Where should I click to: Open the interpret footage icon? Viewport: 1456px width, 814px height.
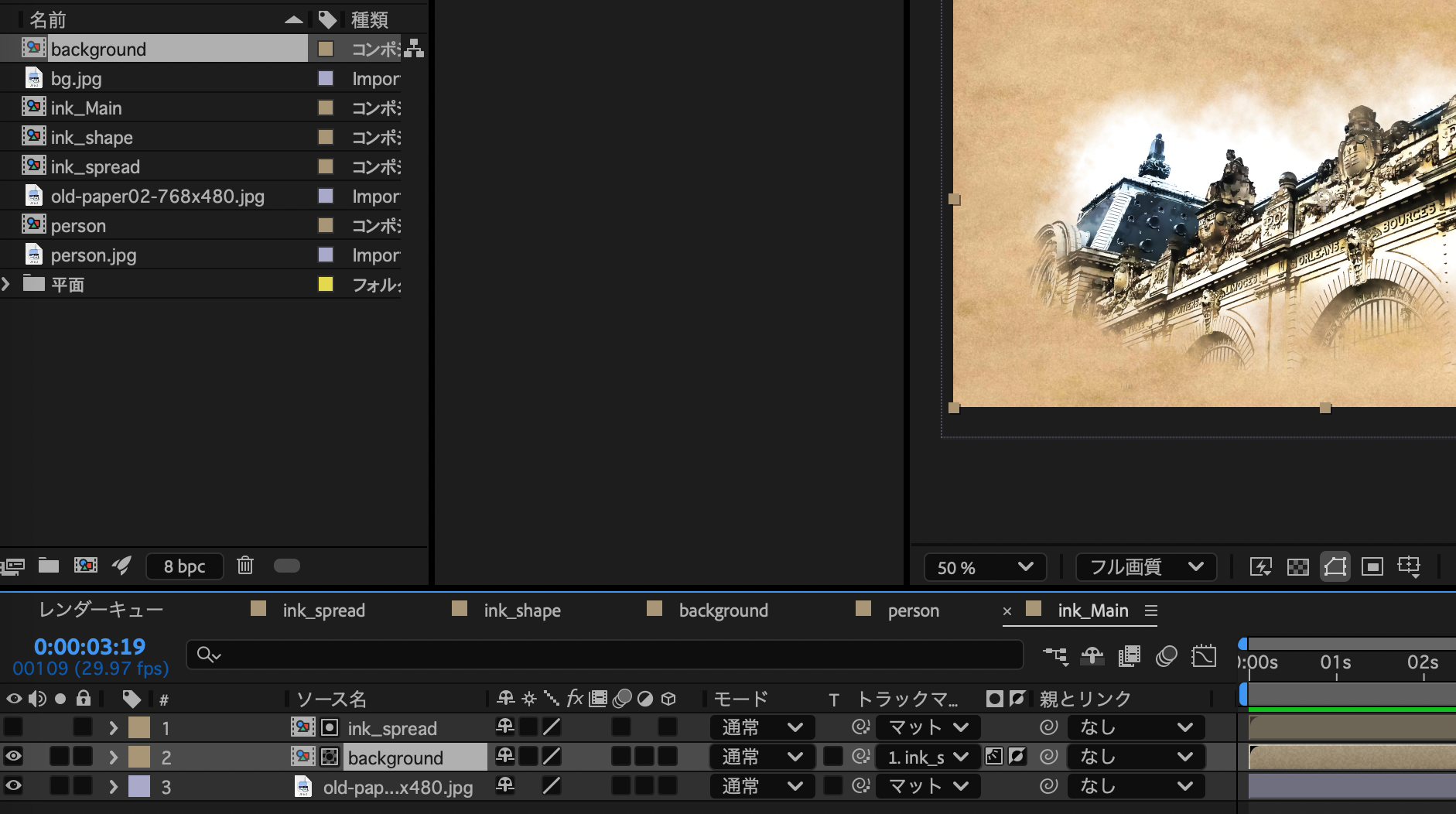[12, 566]
